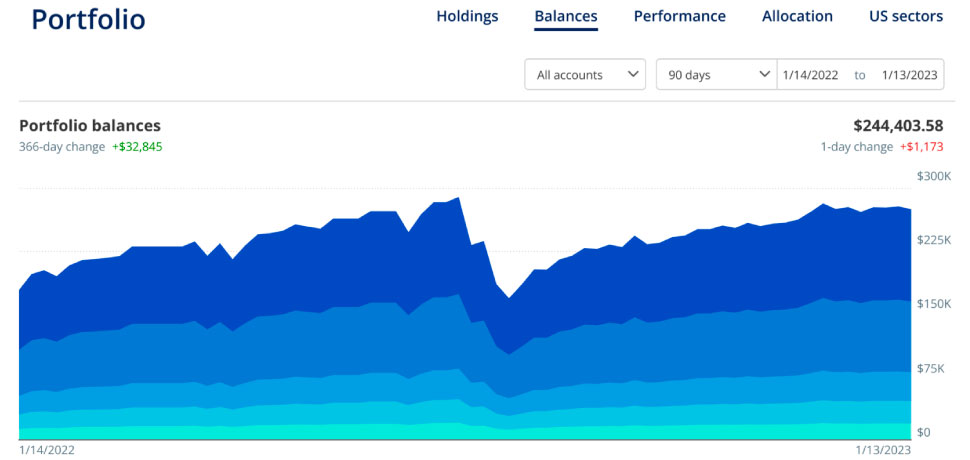Click the start date field 1/14/2022
Screen dimensions: 970x460
pos(812,75)
